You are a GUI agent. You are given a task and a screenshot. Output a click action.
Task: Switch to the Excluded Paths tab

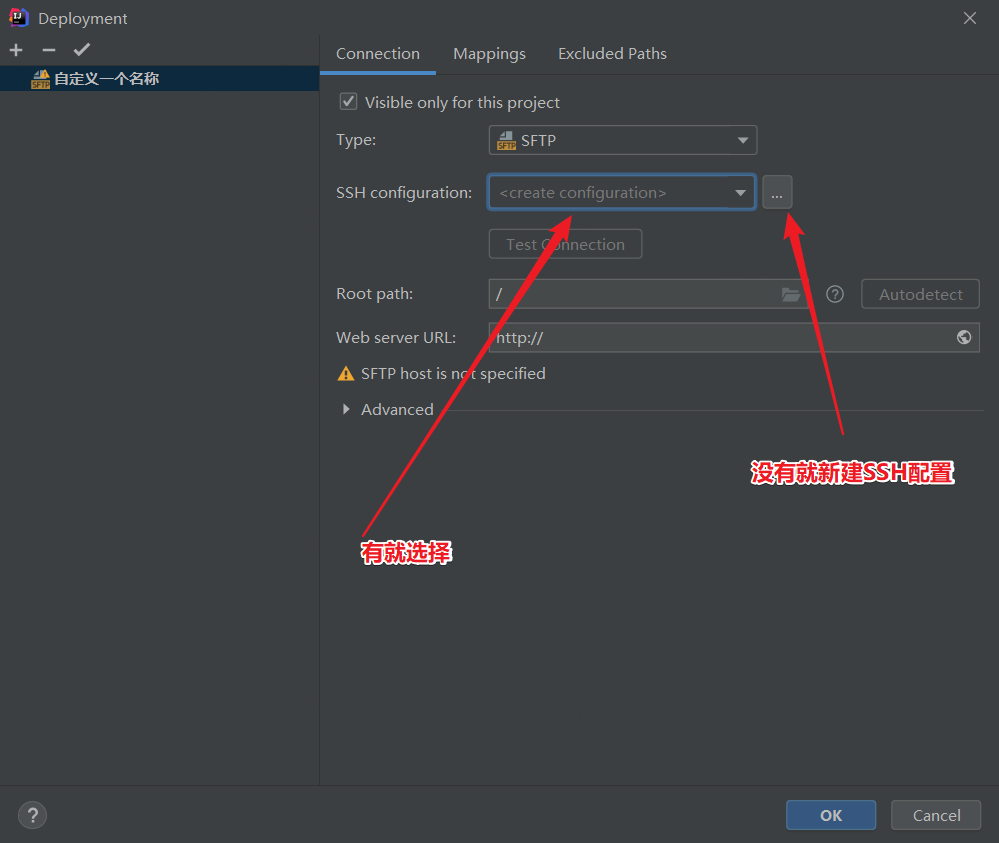(x=612, y=54)
